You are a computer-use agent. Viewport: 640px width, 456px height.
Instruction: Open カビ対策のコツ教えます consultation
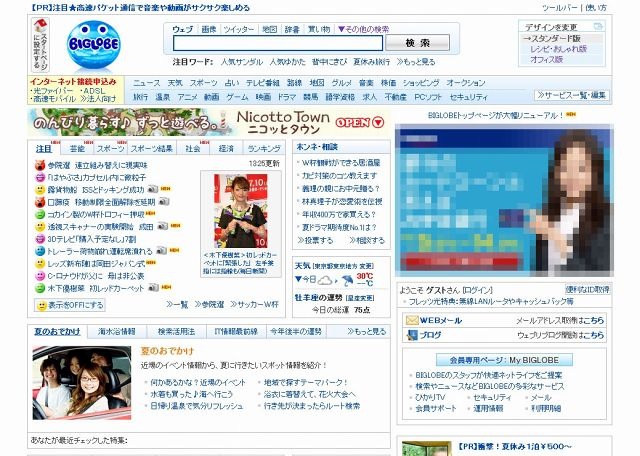(x=339, y=176)
